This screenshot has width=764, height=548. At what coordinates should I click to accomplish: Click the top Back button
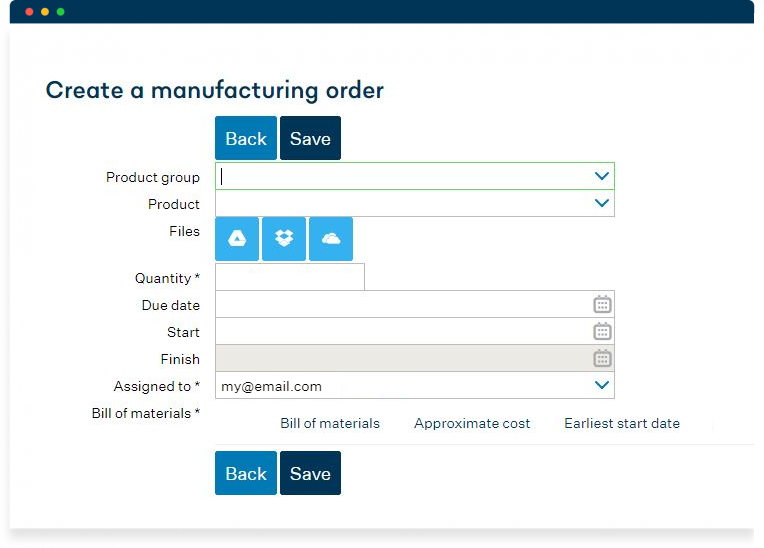click(246, 138)
